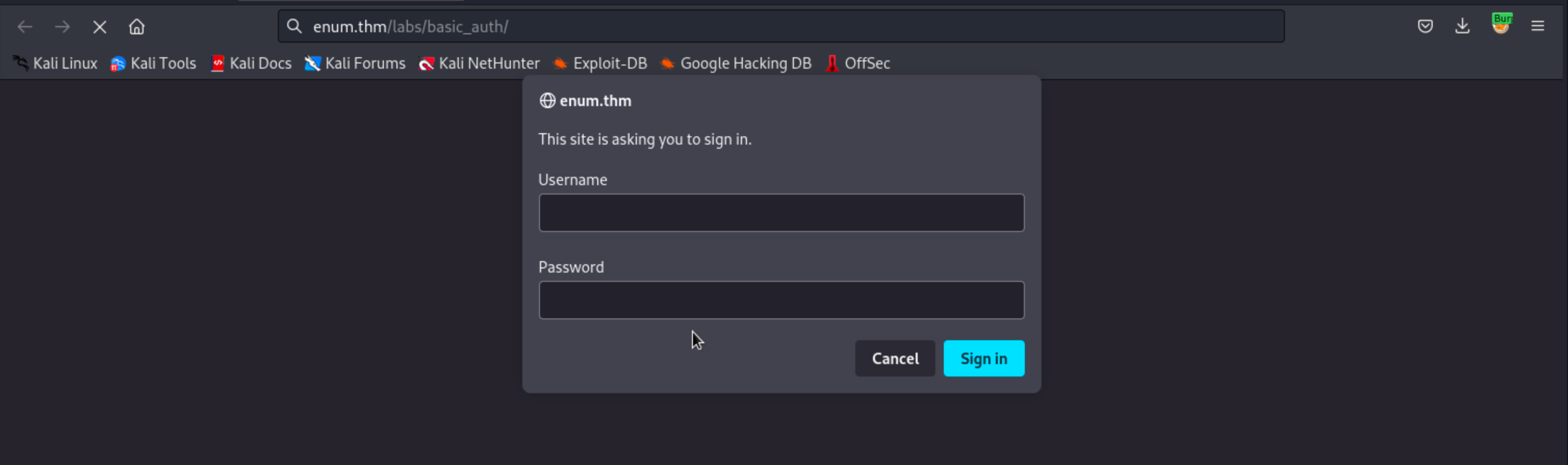1568x465 pixels.
Task: Open the Google Hacking DB bookmark
Action: tap(737, 63)
